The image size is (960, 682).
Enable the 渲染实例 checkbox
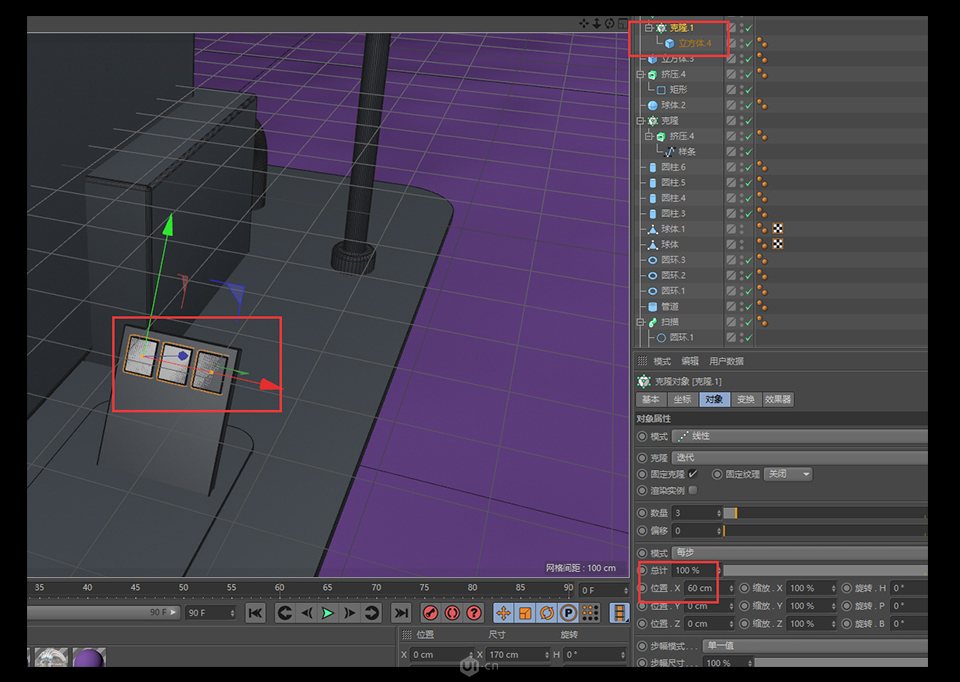coord(692,490)
